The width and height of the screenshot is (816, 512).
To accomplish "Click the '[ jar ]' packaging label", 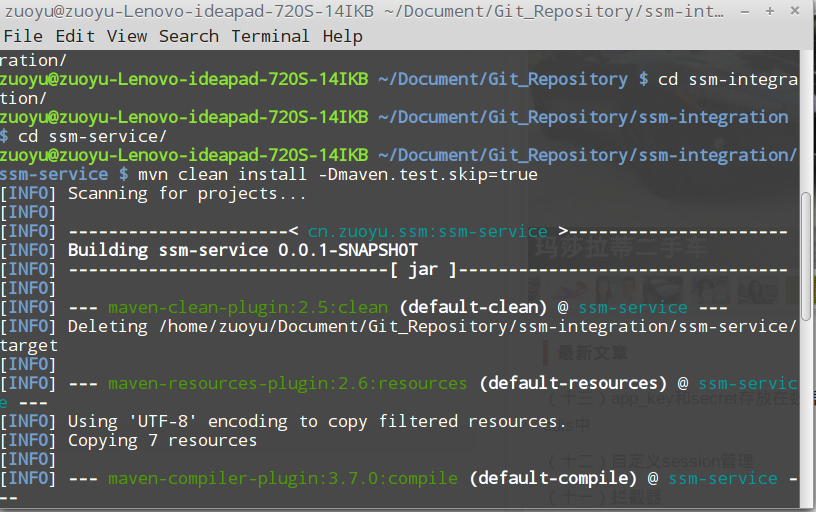I will coord(423,269).
